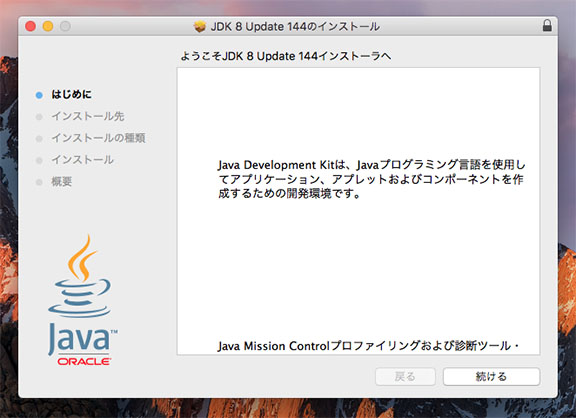Select the インストール先 step
Image resolution: width=576 pixels, height=418 pixels.
[88, 116]
